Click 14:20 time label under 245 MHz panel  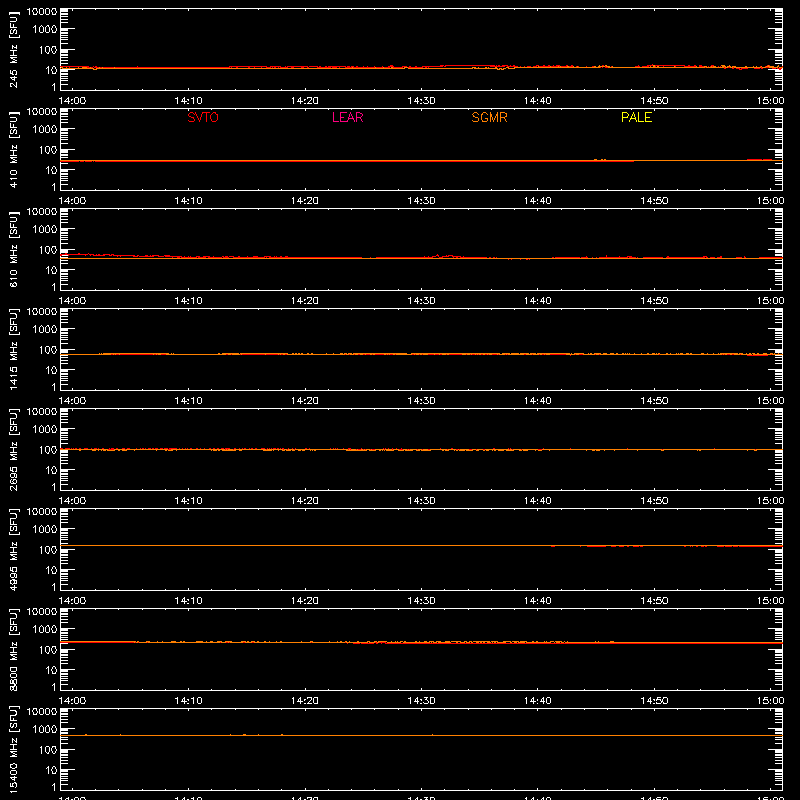305,101
